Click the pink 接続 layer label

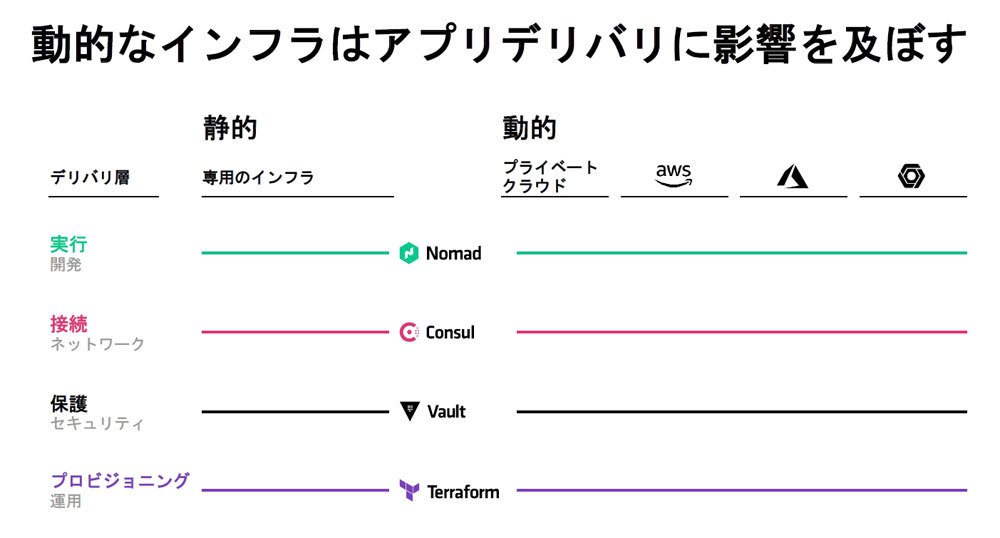pos(69,324)
